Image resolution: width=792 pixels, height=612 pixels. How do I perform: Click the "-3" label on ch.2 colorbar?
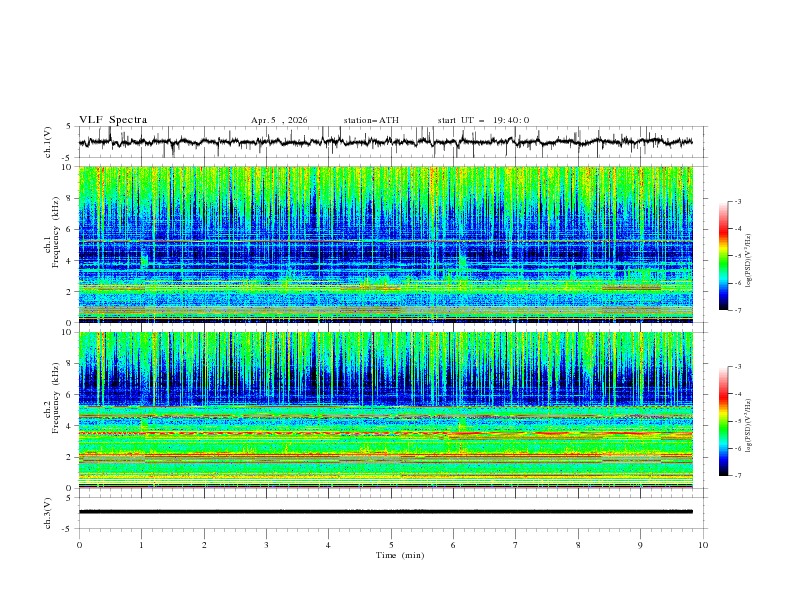(738, 367)
